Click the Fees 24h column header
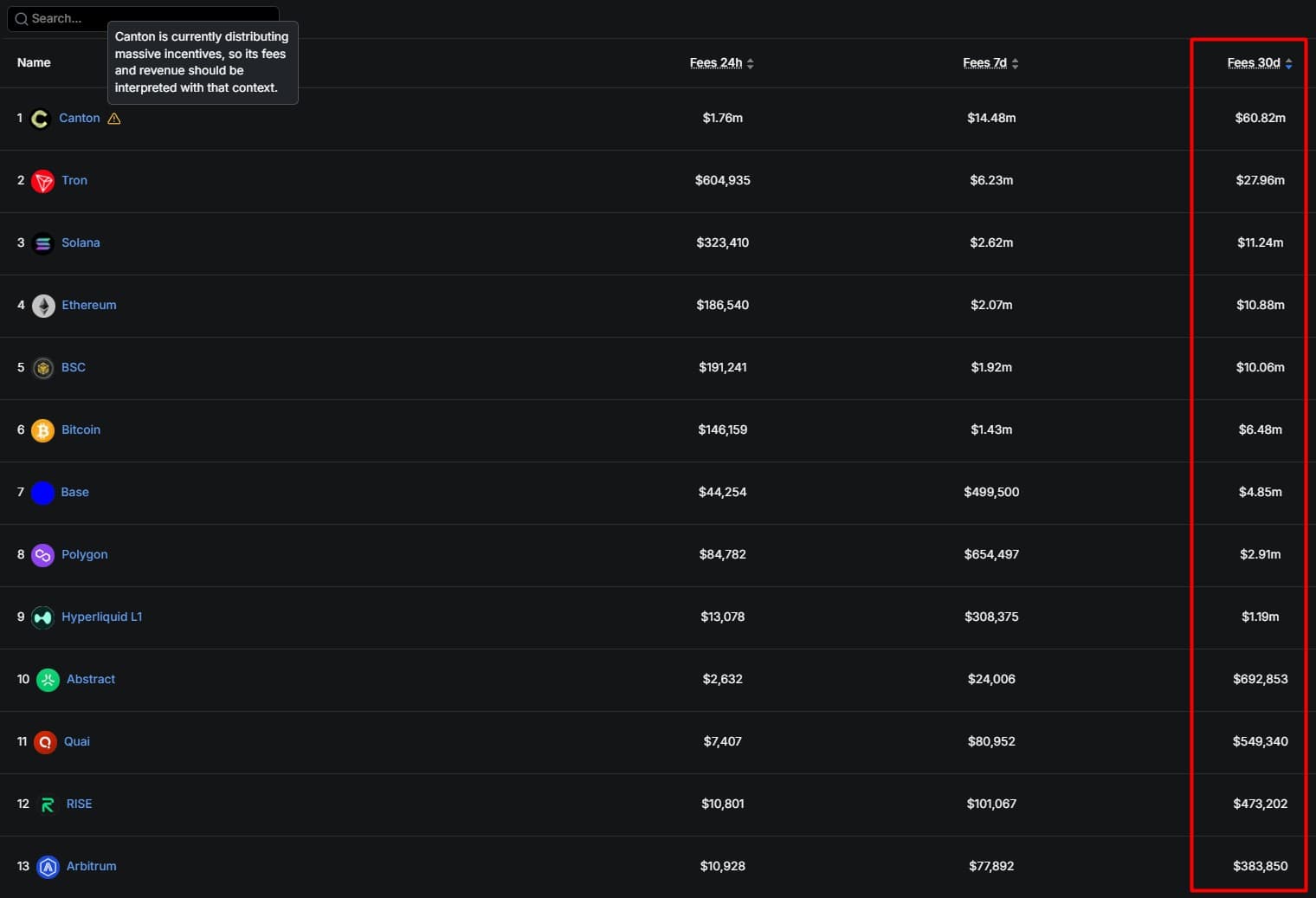1316x898 pixels. pos(716,62)
